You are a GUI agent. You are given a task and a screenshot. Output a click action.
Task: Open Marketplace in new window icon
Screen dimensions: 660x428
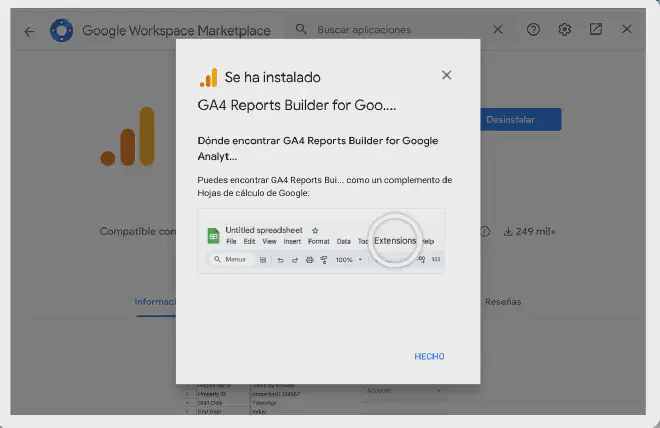click(x=596, y=29)
